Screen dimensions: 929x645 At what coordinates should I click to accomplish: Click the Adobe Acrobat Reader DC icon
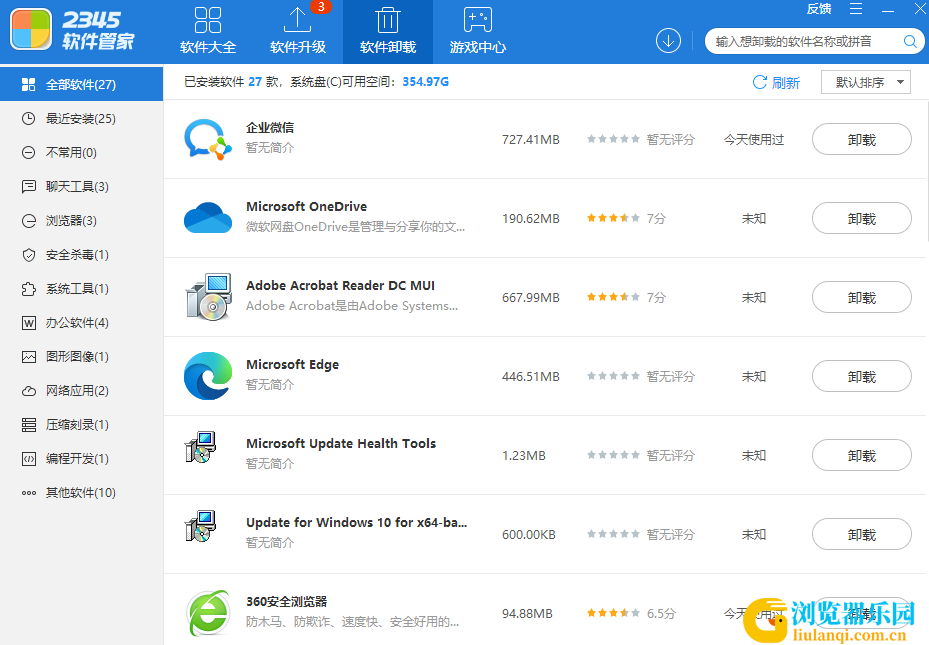208,297
